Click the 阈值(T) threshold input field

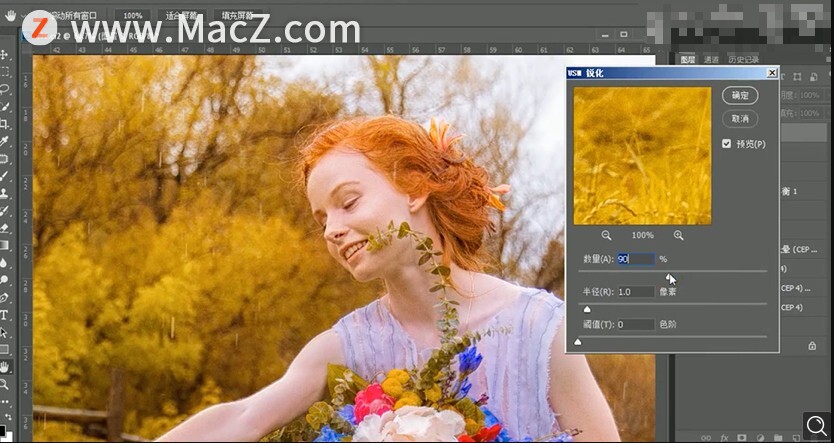(x=636, y=324)
